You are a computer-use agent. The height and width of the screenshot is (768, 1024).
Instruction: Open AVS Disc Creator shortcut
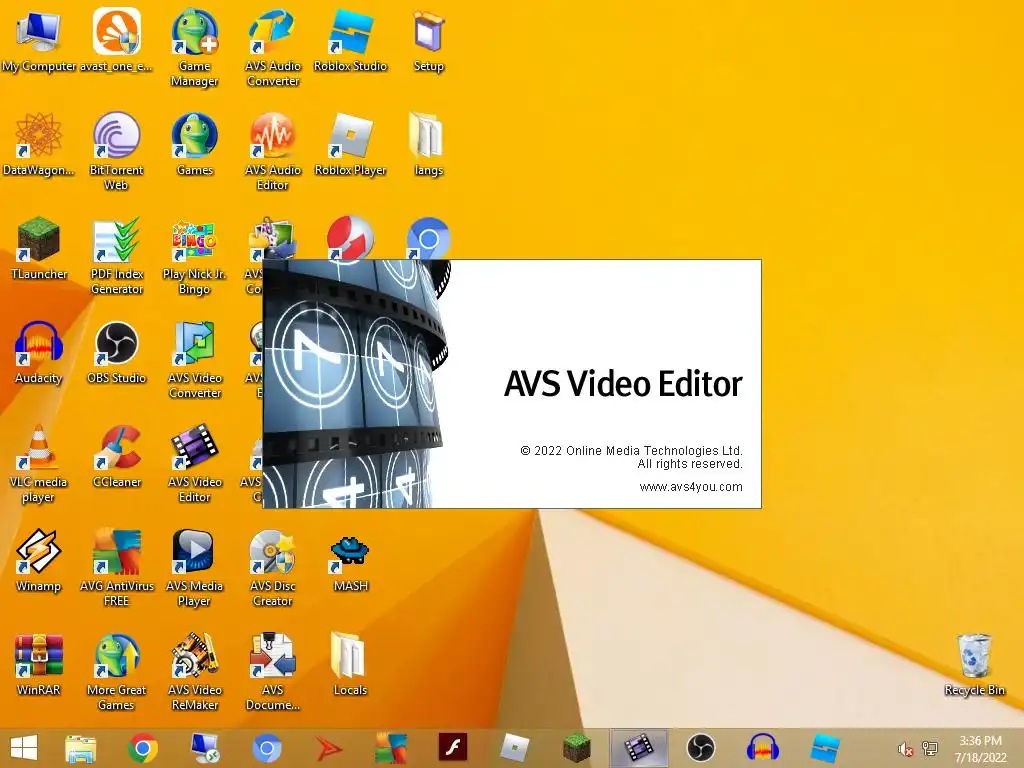[x=273, y=568]
